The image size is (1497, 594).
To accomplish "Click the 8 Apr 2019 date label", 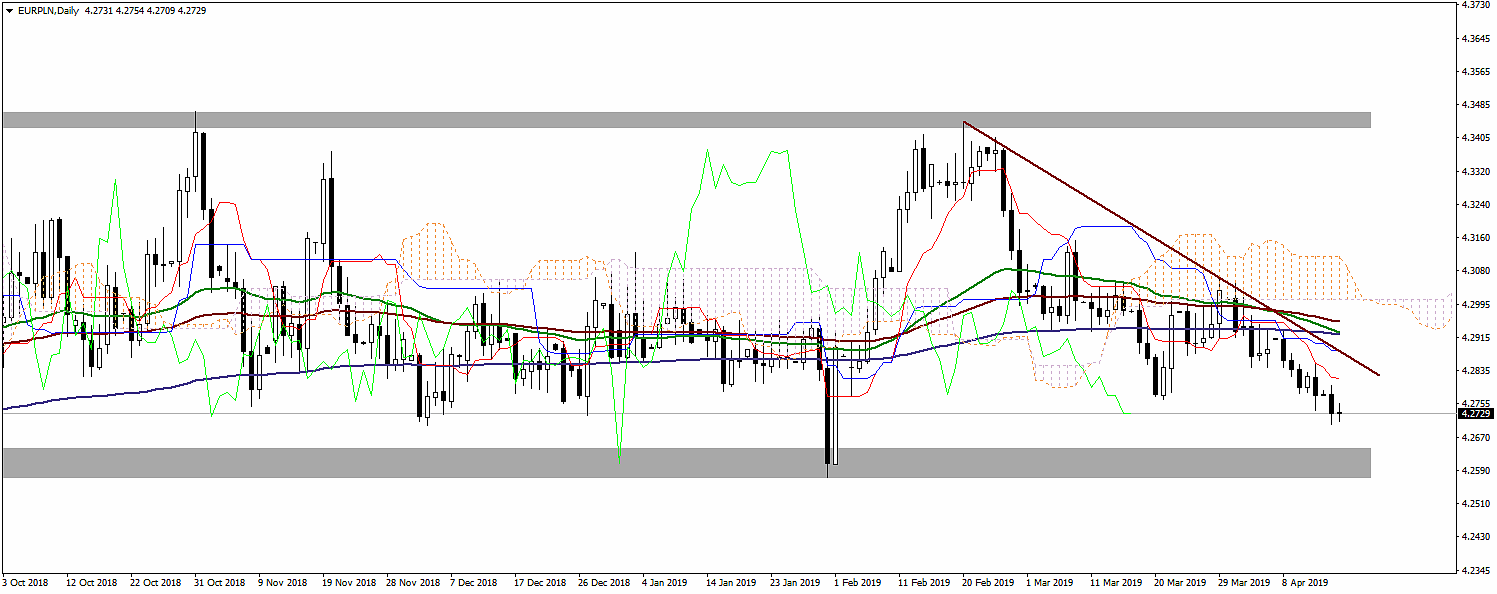I will [x=1305, y=582].
